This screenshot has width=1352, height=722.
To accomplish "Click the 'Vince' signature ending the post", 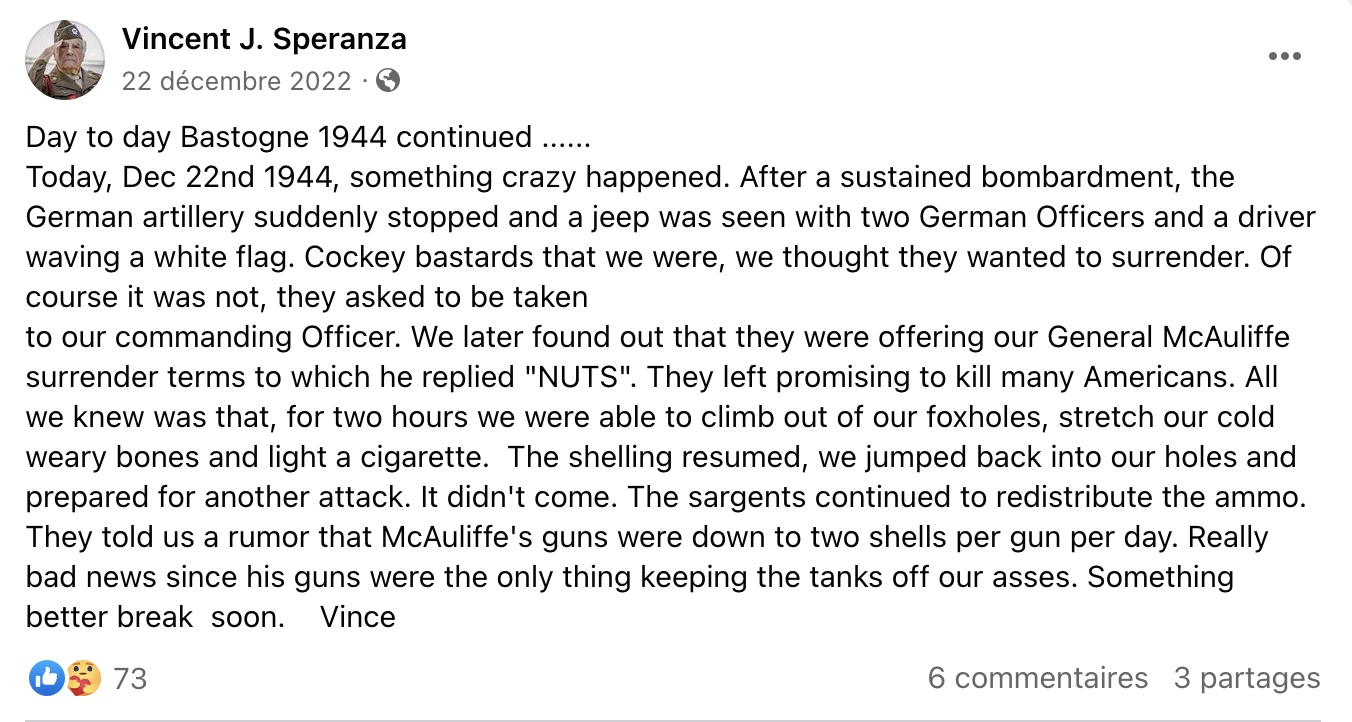I will click(358, 617).
